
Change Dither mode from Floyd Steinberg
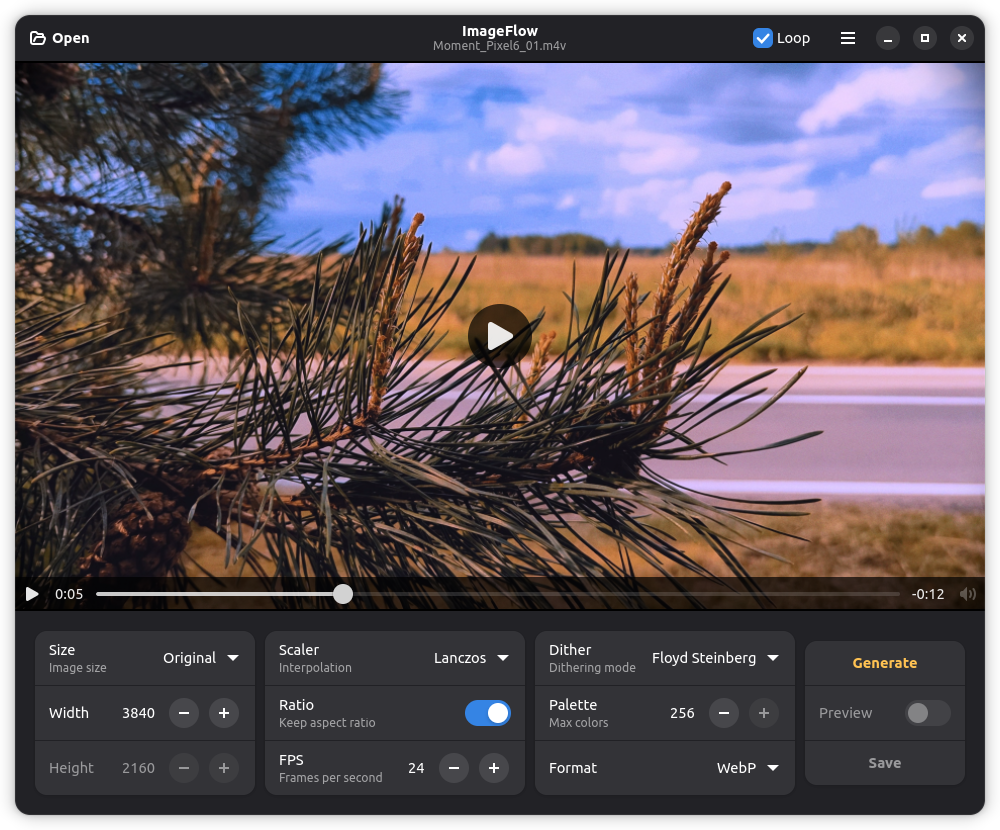coord(715,658)
